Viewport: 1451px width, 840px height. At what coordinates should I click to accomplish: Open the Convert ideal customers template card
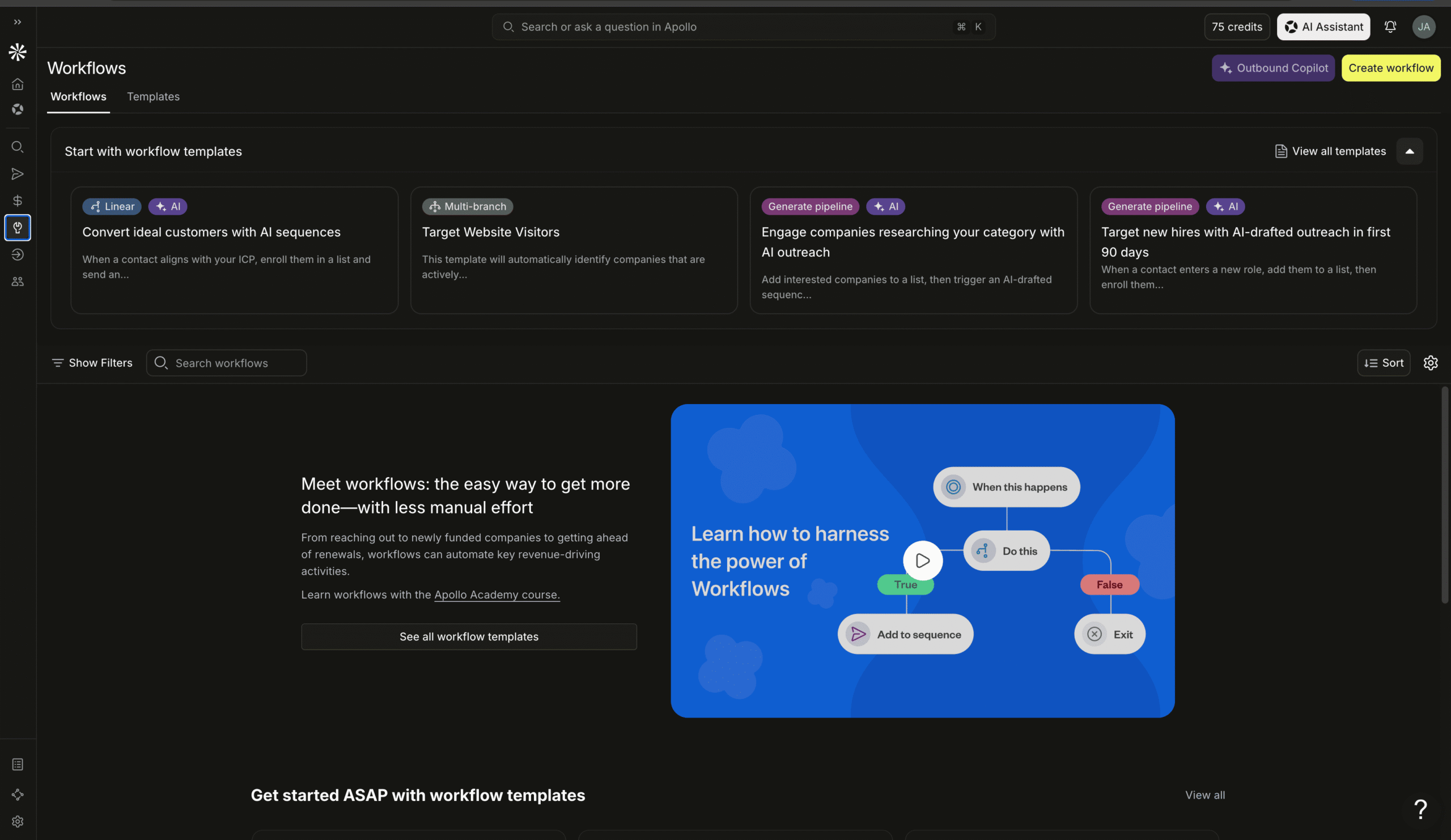coord(234,251)
